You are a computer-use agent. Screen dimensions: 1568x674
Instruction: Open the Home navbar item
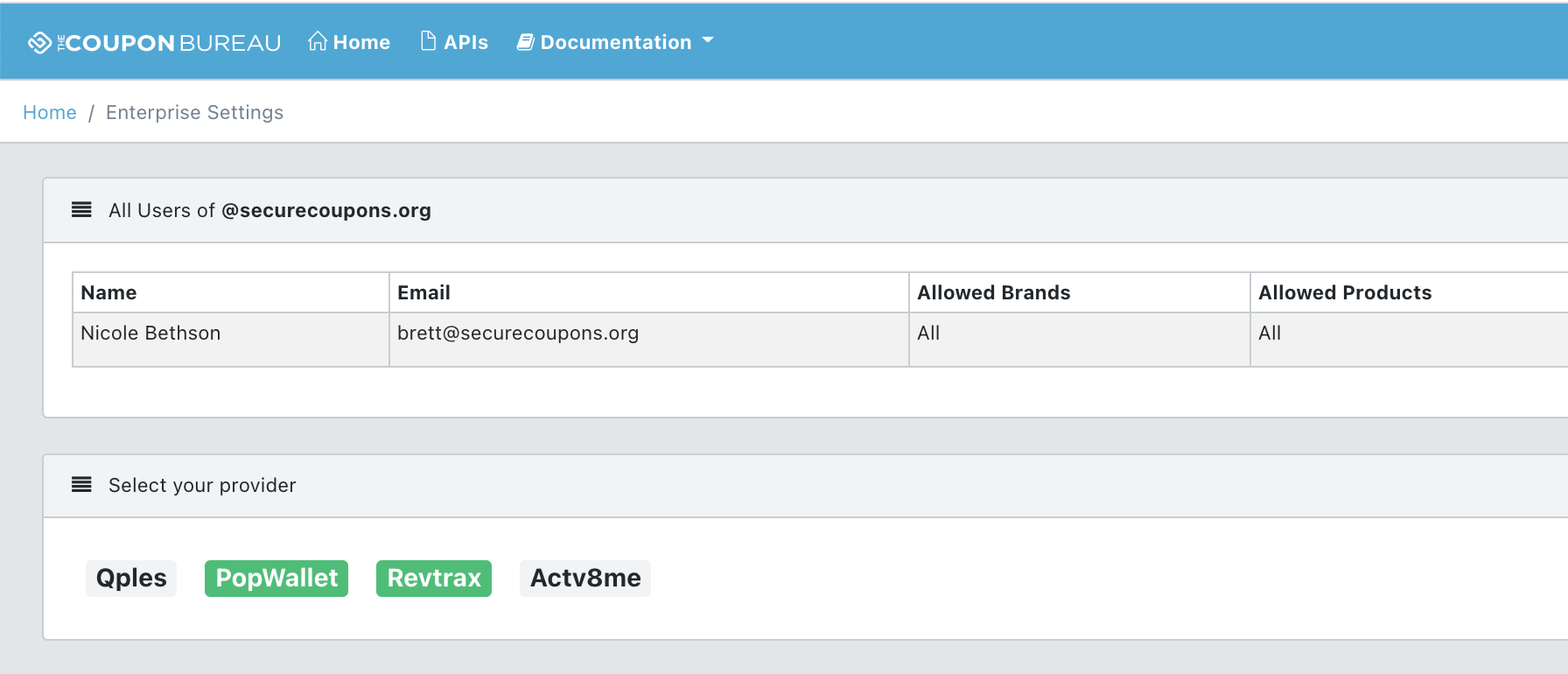pos(349,42)
